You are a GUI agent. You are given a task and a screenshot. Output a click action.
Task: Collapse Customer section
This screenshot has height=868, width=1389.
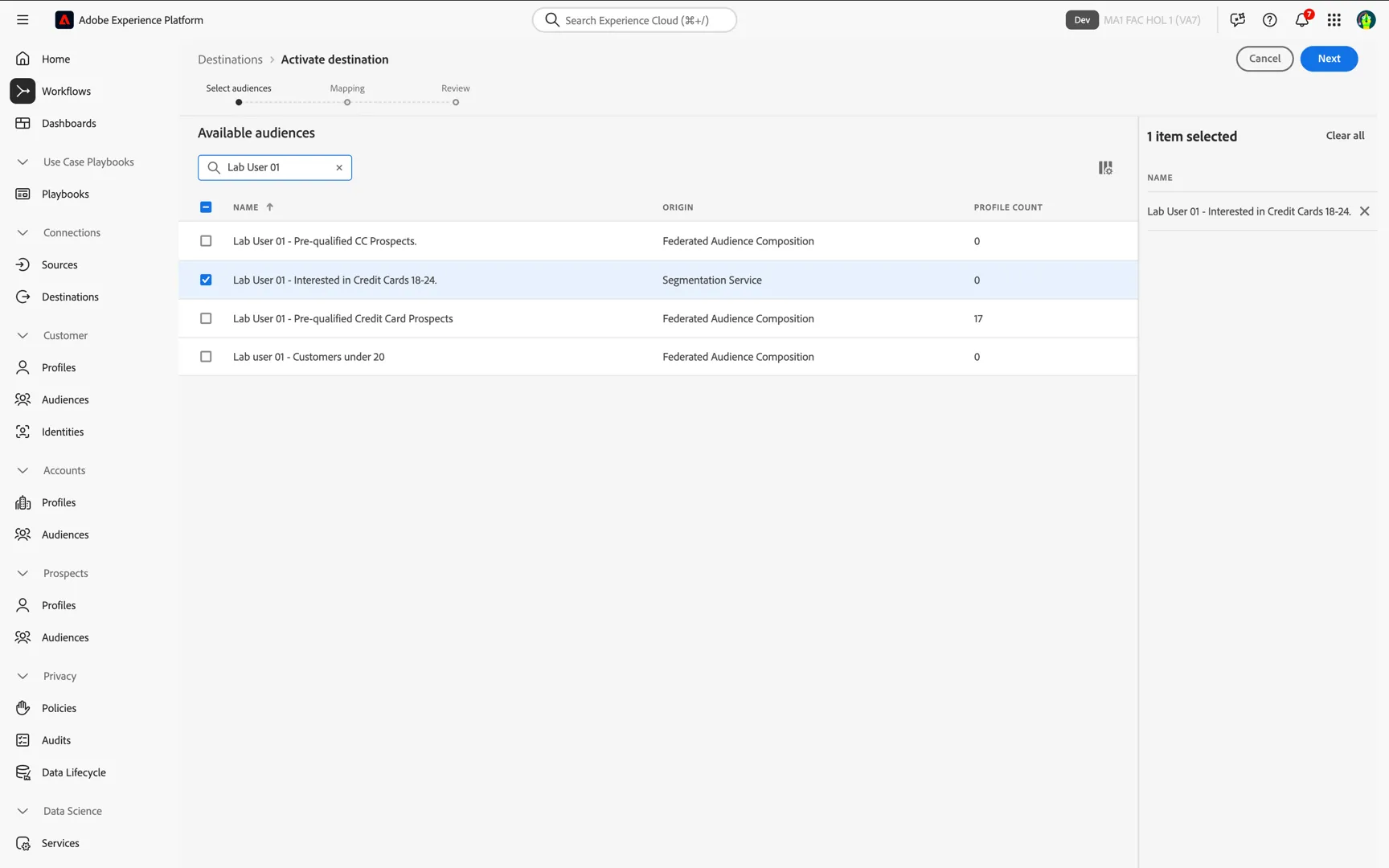coord(23,335)
